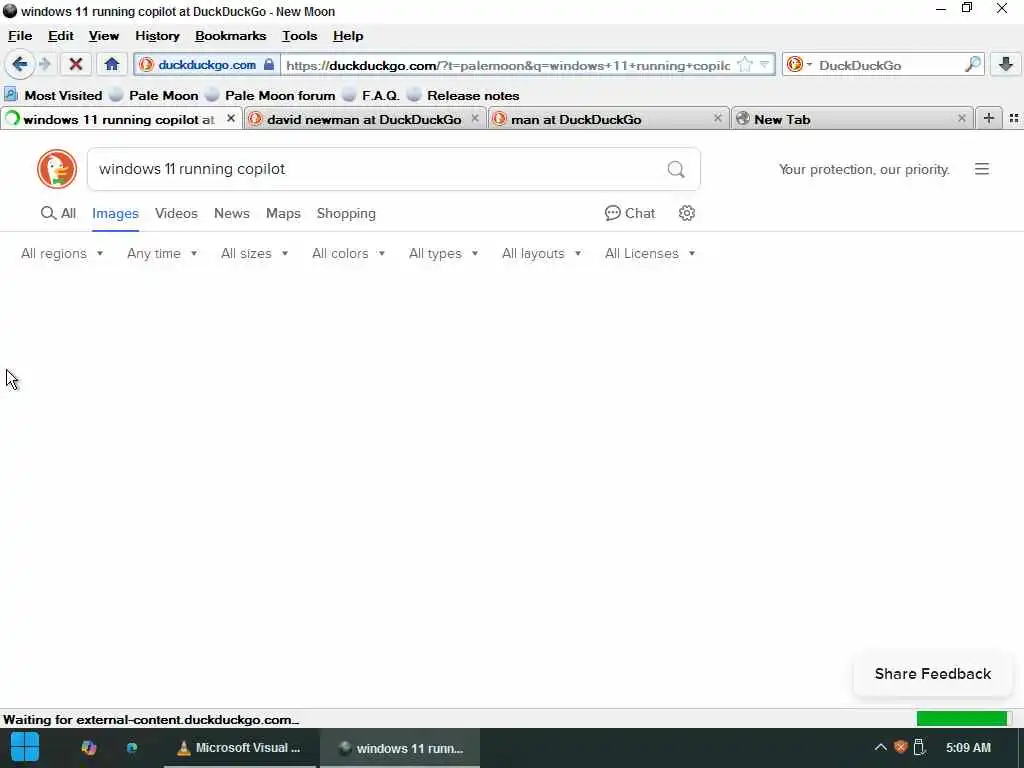The height and width of the screenshot is (768, 1024).
Task: Expand the All types filter
Action: [x=443, y=253]
